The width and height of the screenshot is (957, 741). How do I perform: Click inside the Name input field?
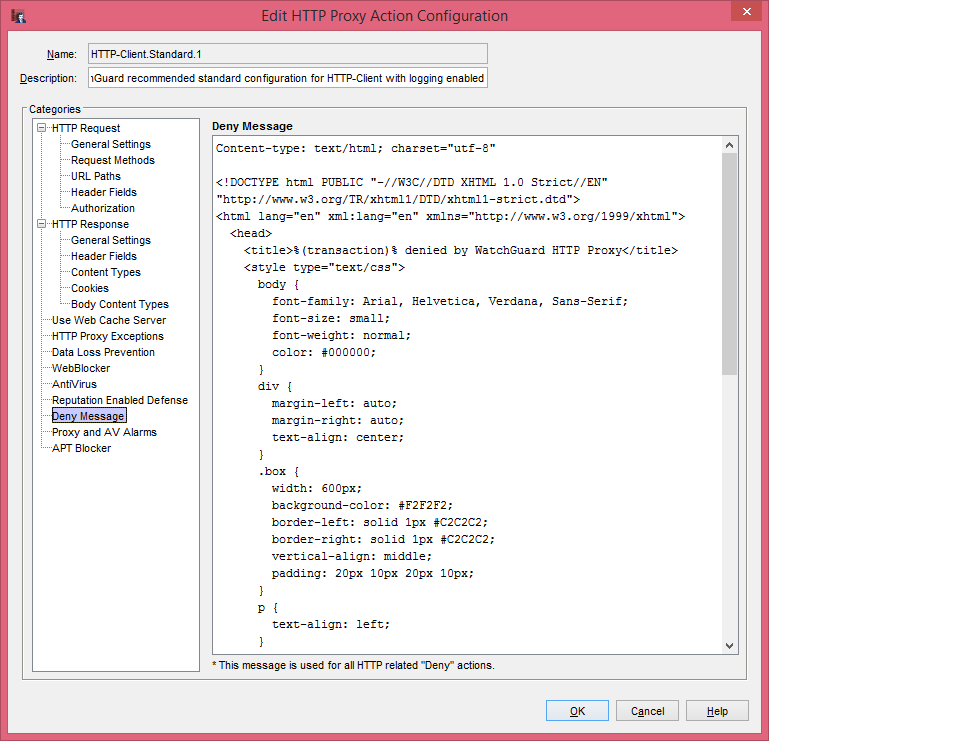pyautogui.click(x=286, y=53)
